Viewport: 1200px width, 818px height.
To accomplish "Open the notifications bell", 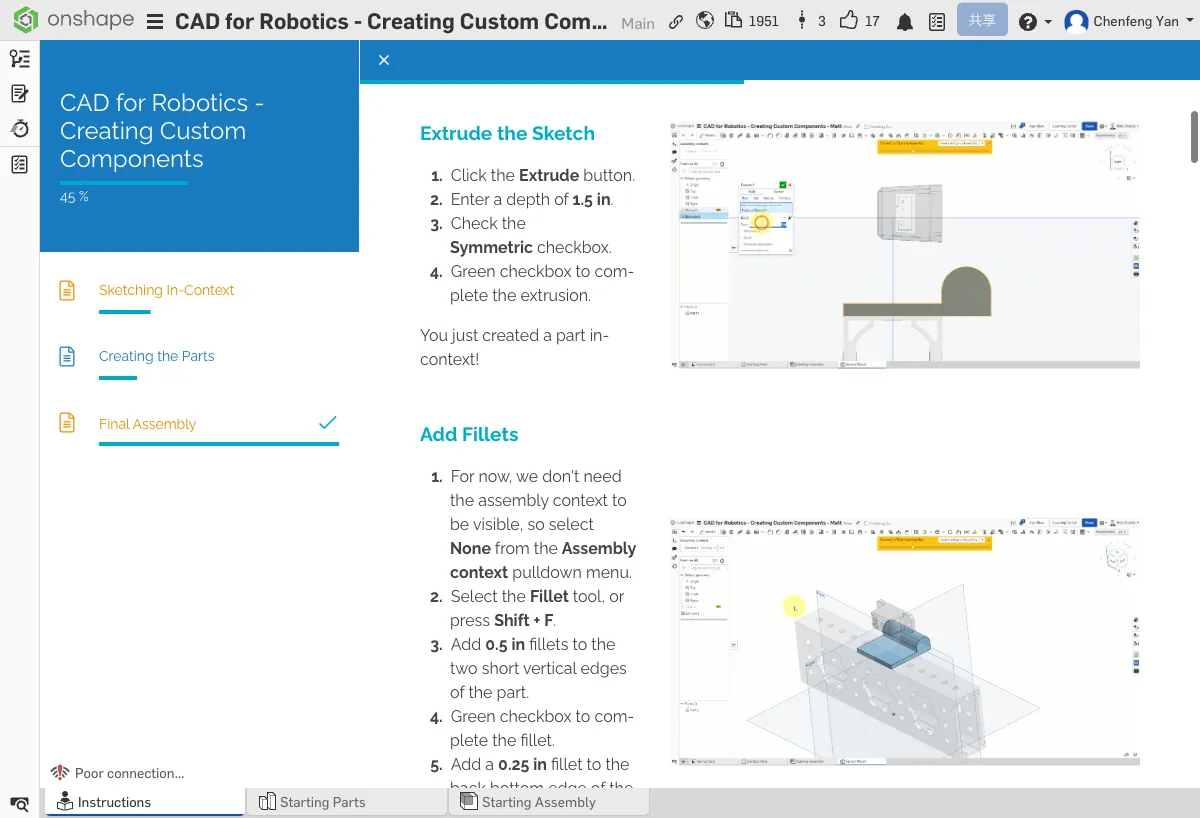I will point(905,21).
